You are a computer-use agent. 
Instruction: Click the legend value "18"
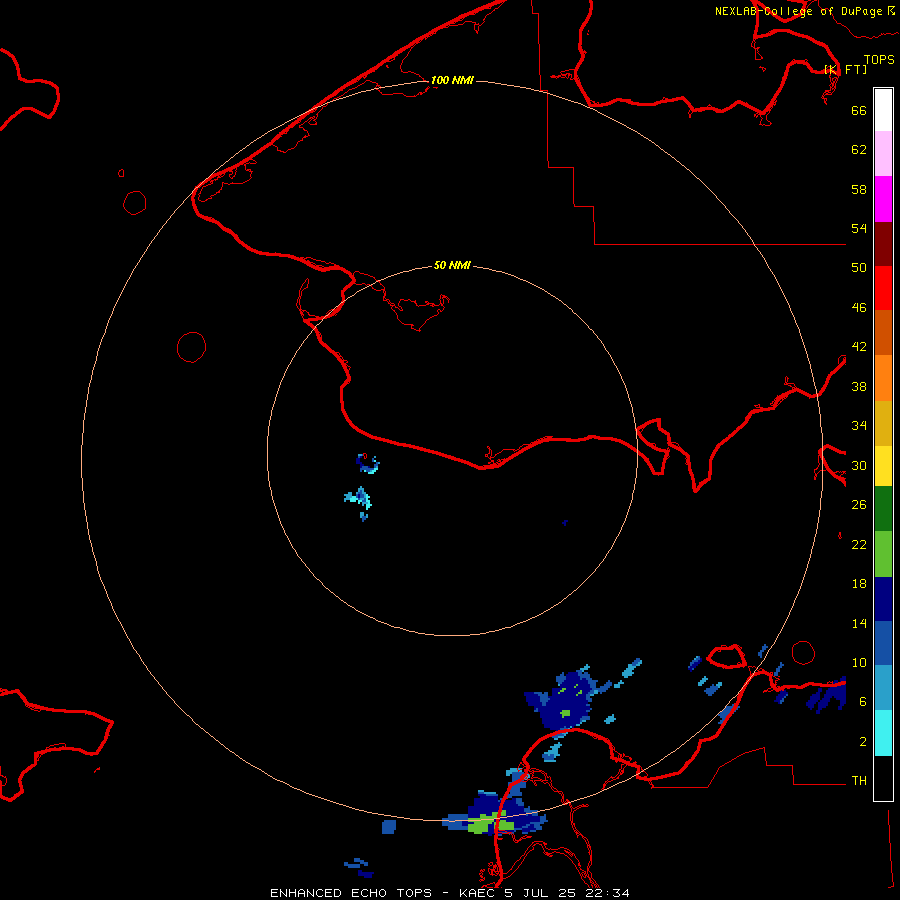coord(859,584)
